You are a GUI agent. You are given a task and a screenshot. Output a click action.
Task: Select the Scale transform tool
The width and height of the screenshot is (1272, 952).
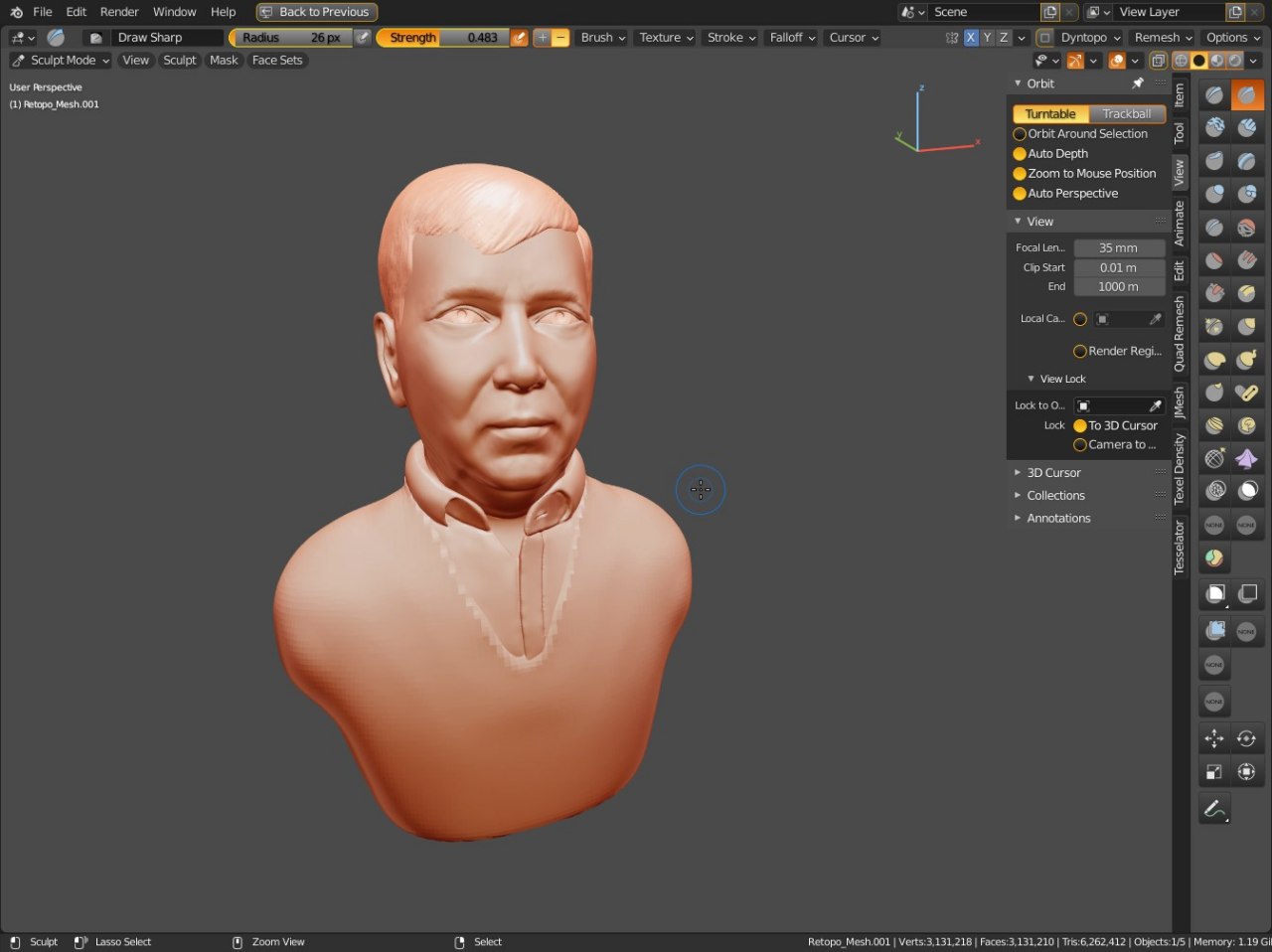pos(1214,771)
